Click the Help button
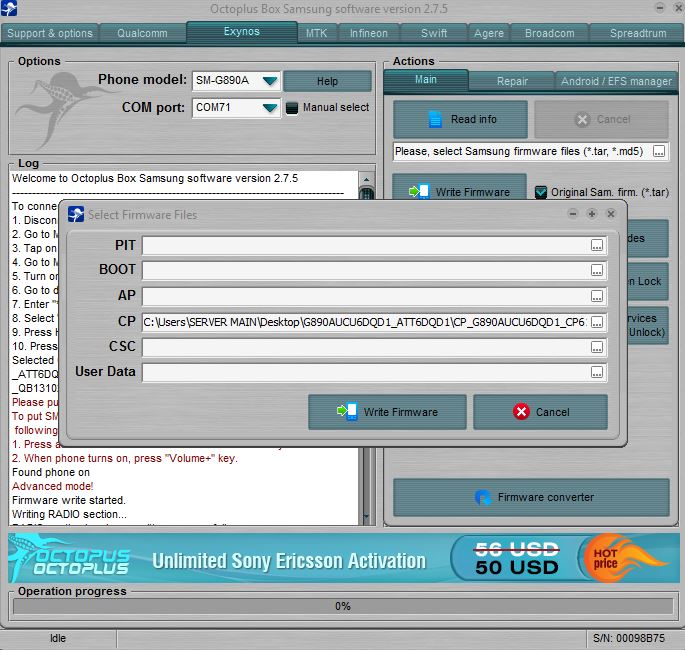 327,81
